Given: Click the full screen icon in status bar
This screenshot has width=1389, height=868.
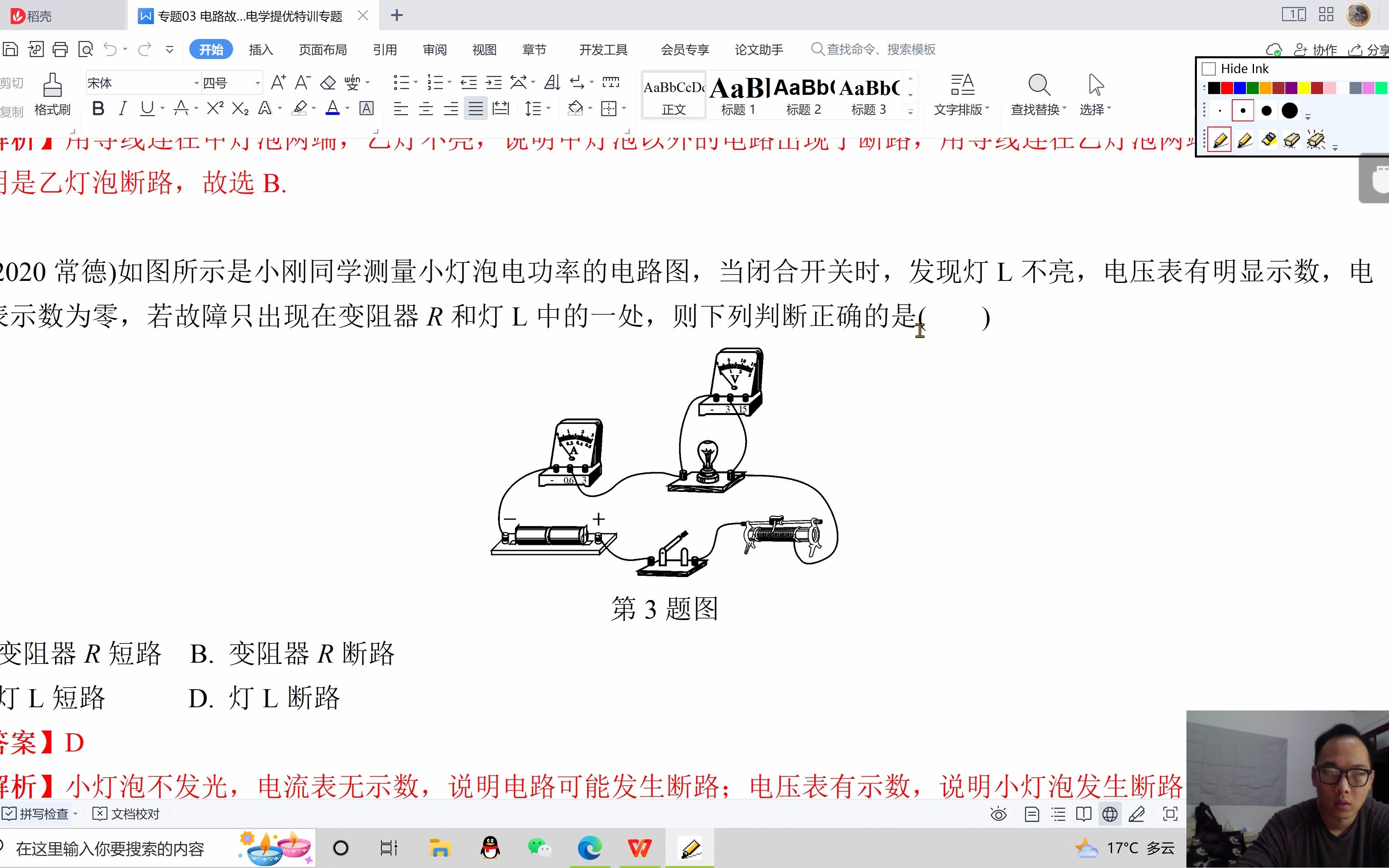Looking at the screenshot, I should pos(1170,814).
